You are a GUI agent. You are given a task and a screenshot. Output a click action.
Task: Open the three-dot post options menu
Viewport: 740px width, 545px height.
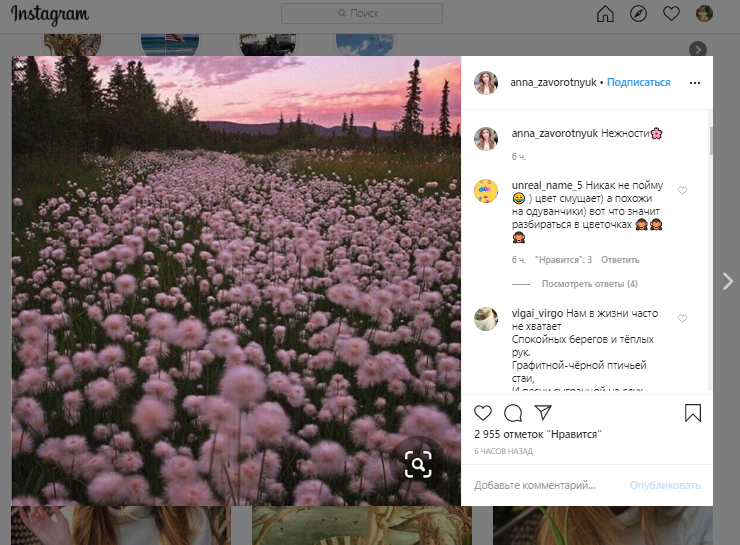pos(695,83)
